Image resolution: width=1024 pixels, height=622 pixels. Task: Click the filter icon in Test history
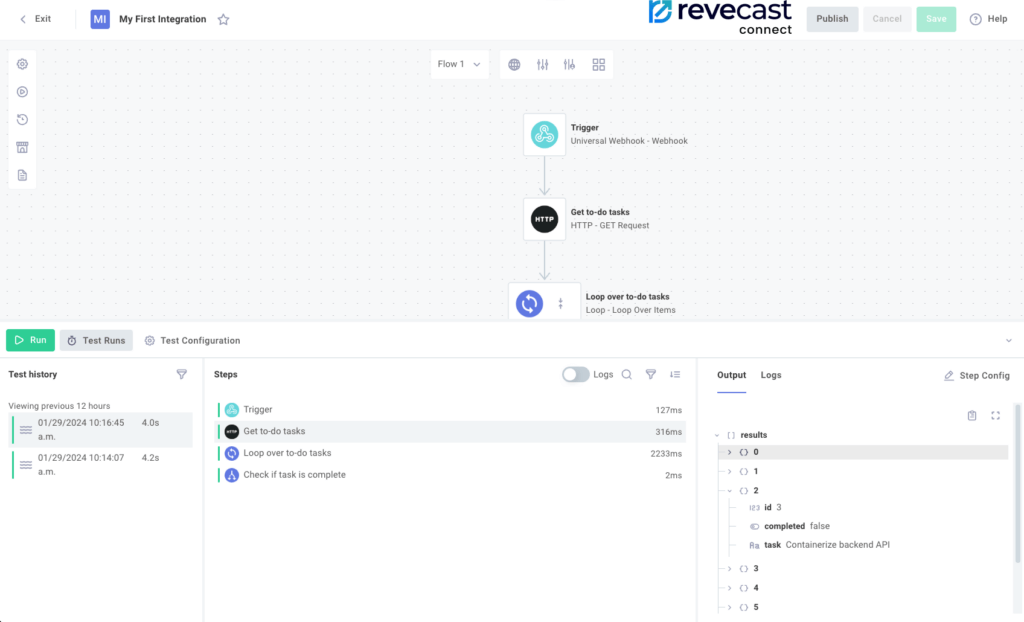click(x=181, y=374)
